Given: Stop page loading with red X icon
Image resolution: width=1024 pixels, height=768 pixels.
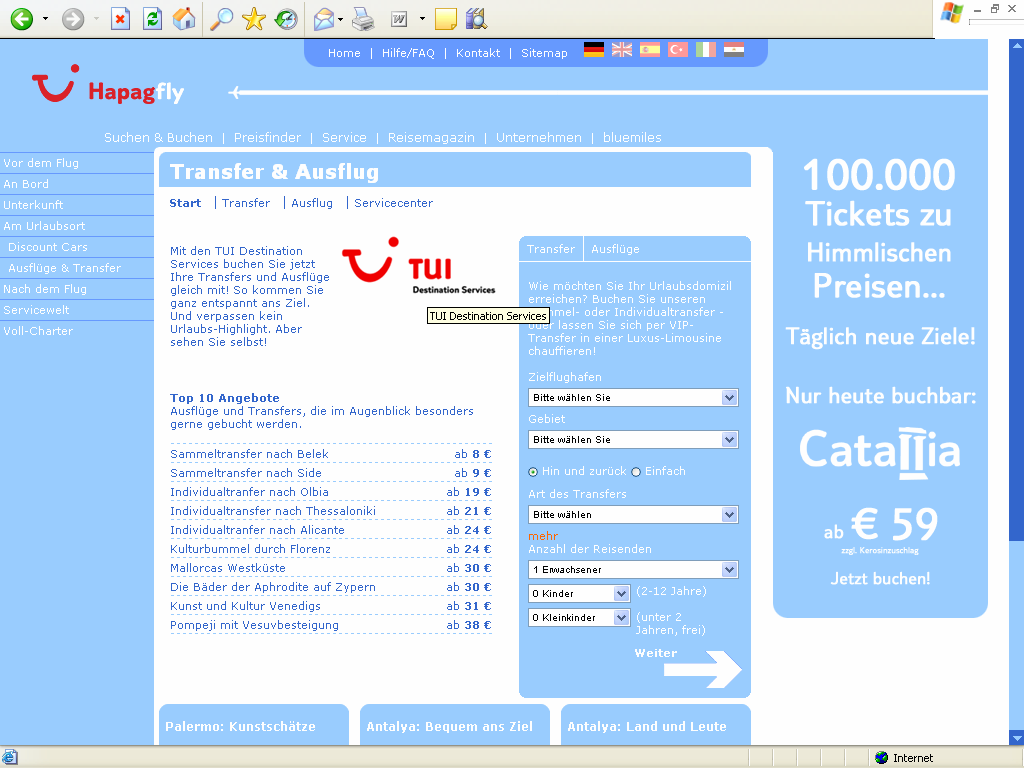Looking at the screenshot, I should click(x=120, y=19).
